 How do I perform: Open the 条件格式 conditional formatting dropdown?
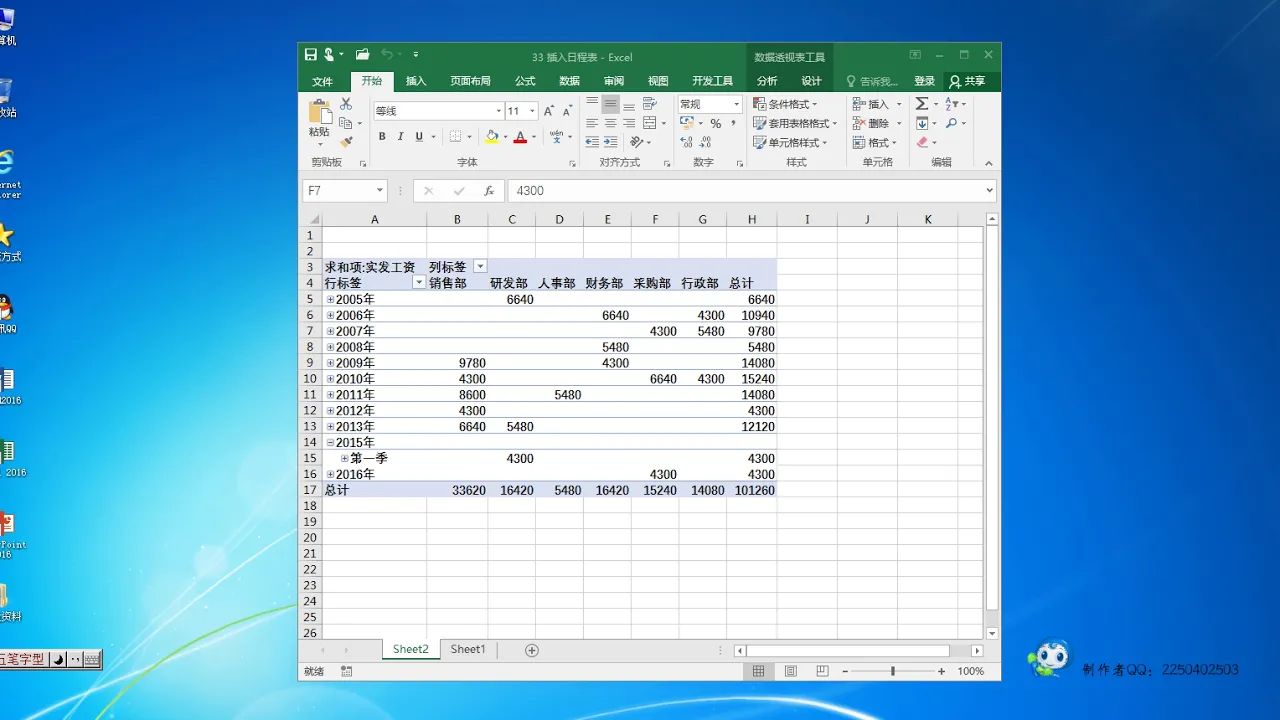(785, 104)
